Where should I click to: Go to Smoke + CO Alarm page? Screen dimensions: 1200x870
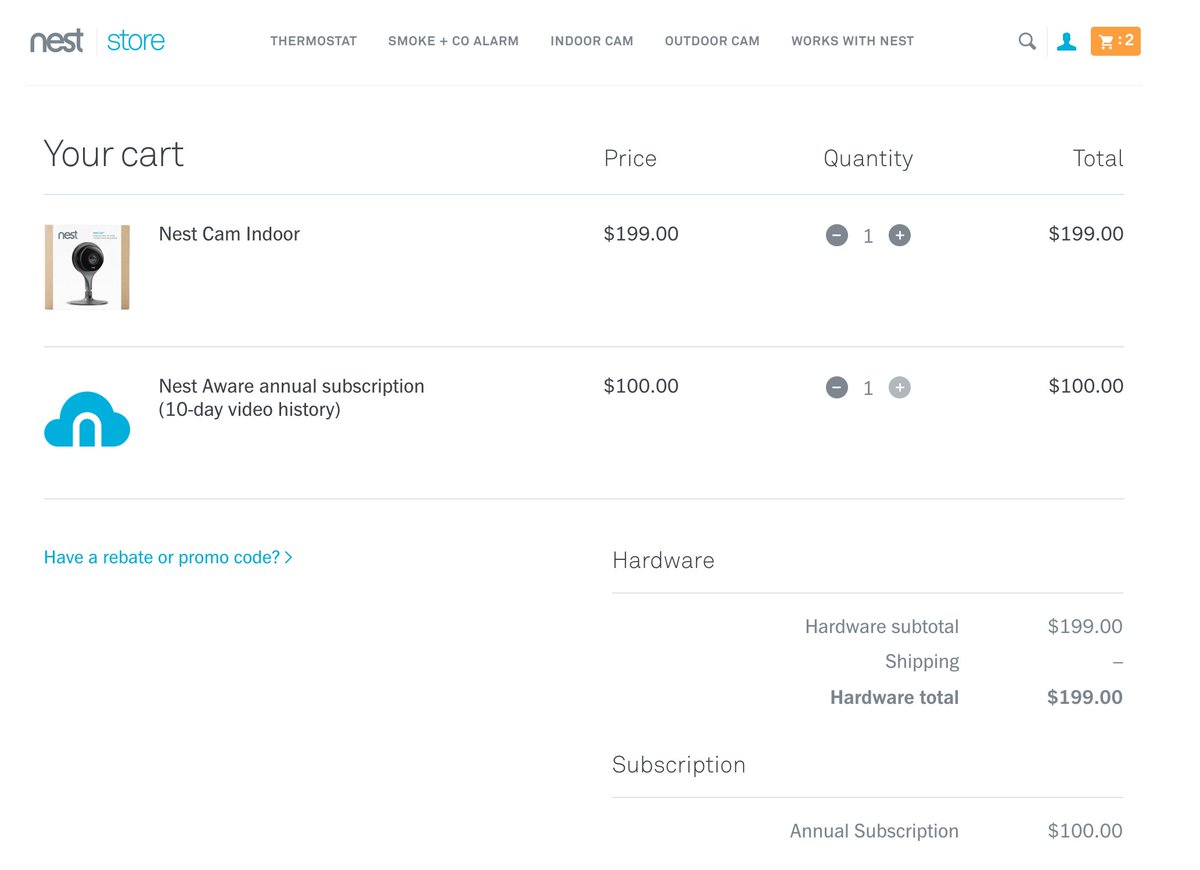(x=453, y=41)
